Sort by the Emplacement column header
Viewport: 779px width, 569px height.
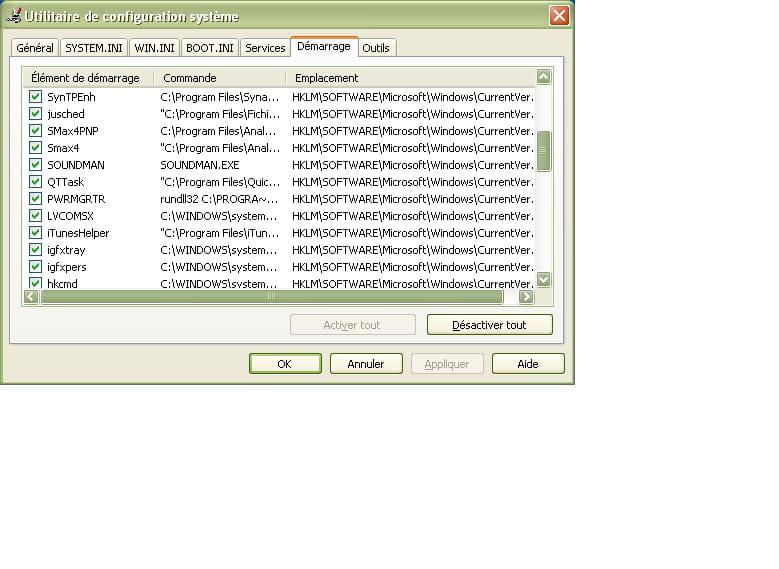click(x=410, y=78)
